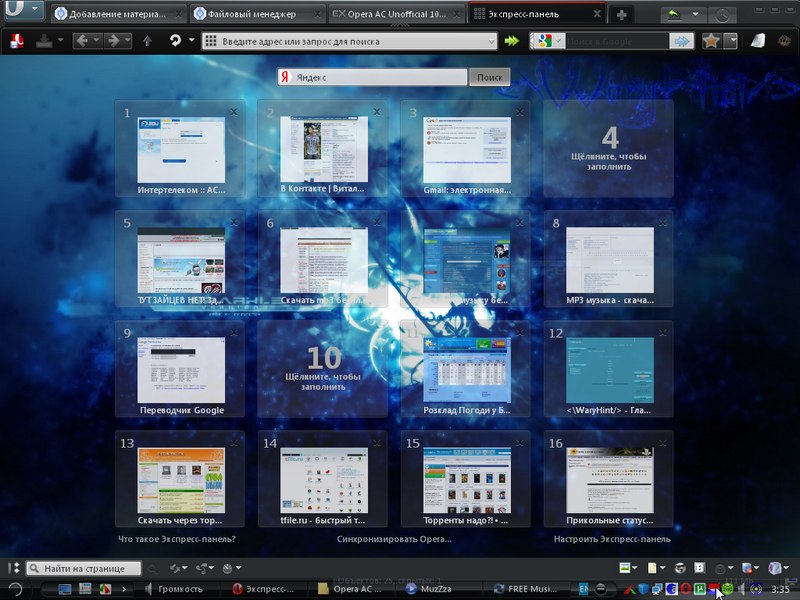The width and height of the screenshot is (800, 600).
Task: Select the Экспресс-панель tab
Action: coord(537,14)
